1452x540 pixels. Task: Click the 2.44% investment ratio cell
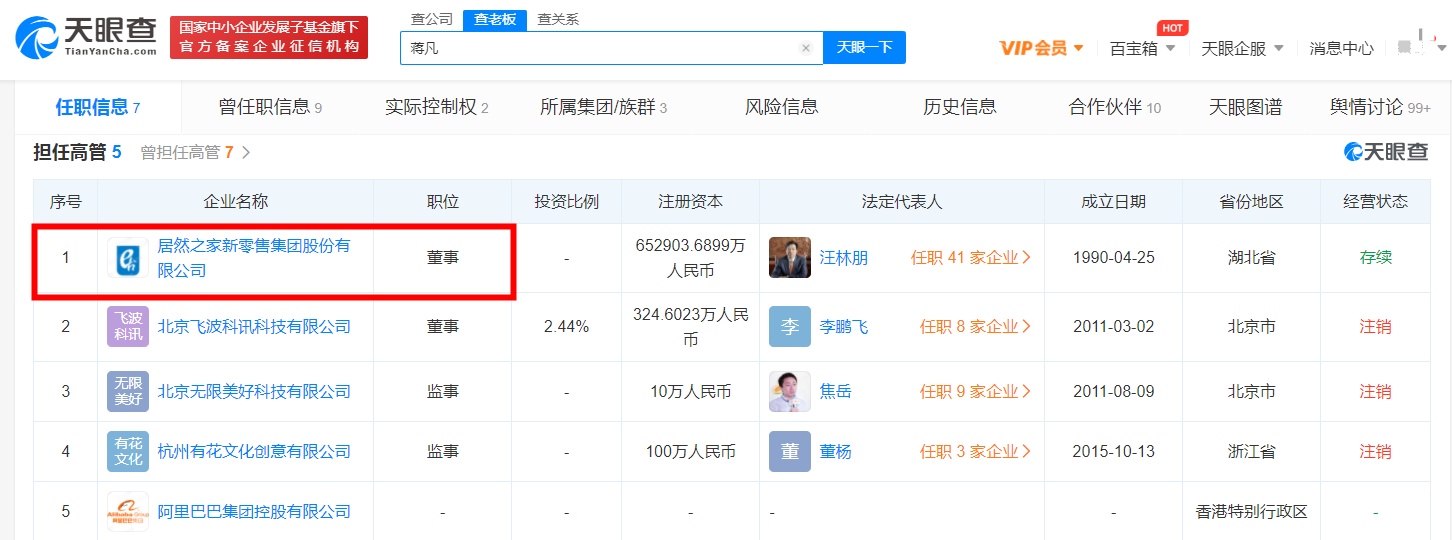[566, 327]
